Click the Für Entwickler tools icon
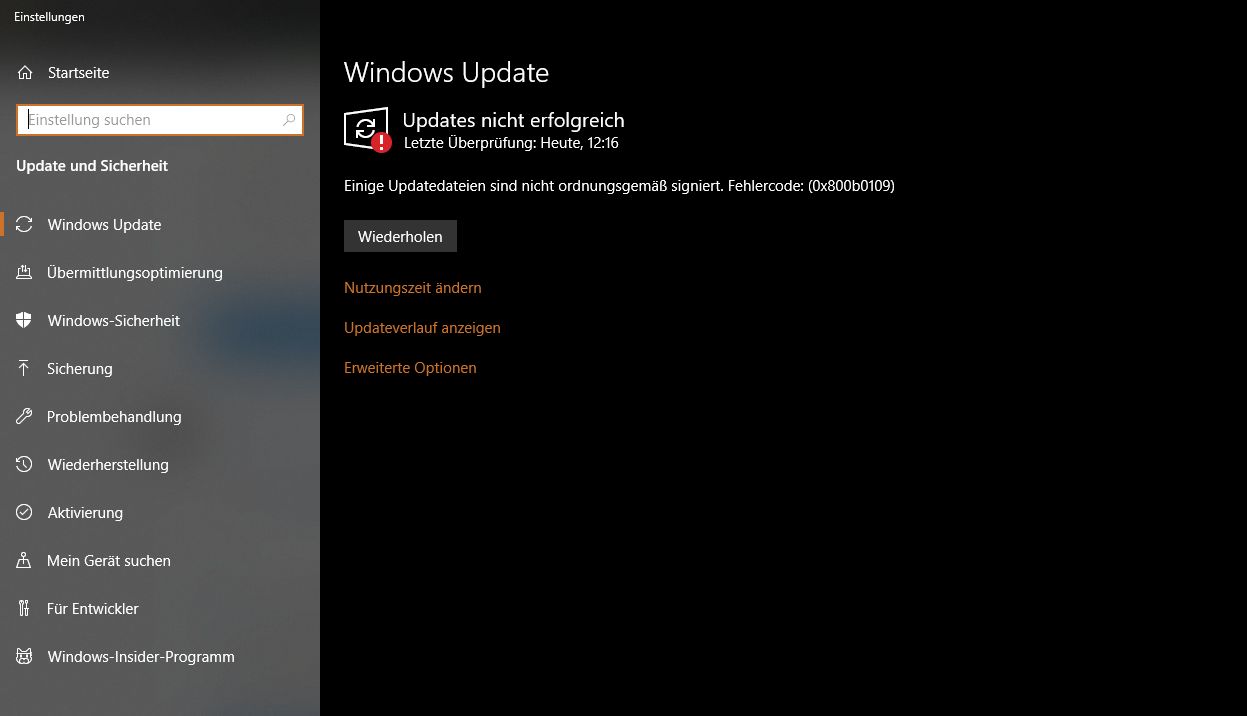Viewport: 1247px width, 716px height. [25, 609]
